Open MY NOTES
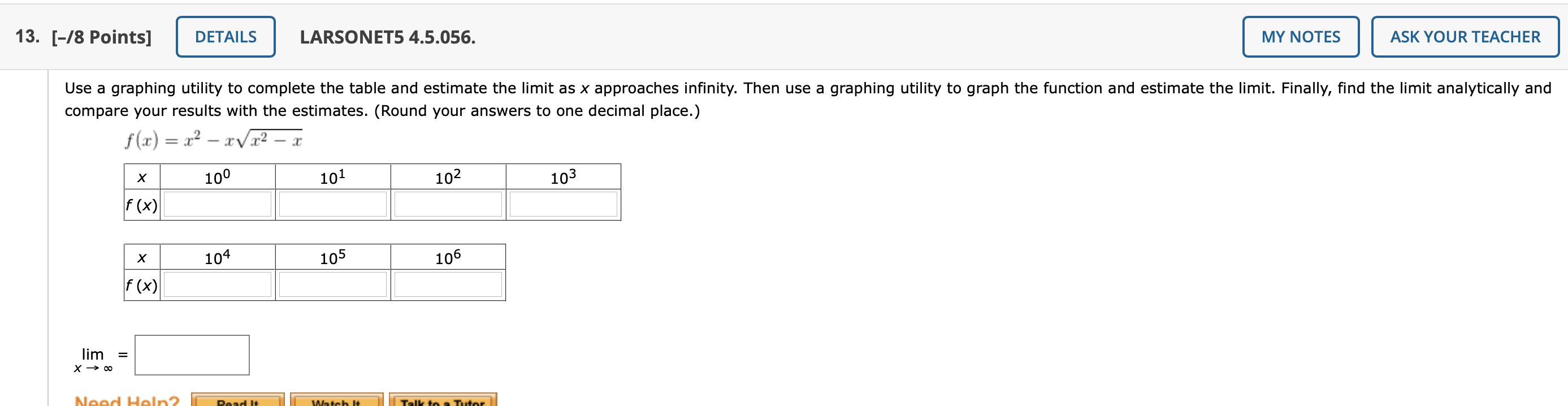This screenshot has height=406, width=1568. pyautogui.click(x=1301, y=37)
